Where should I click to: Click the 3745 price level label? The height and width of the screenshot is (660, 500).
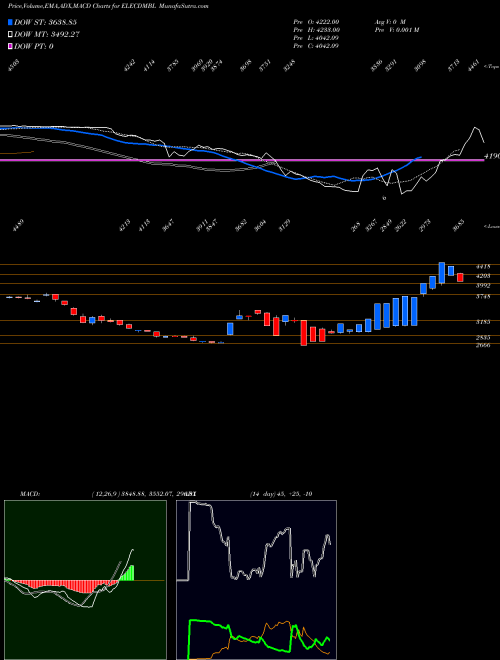[x=483, y=297]
